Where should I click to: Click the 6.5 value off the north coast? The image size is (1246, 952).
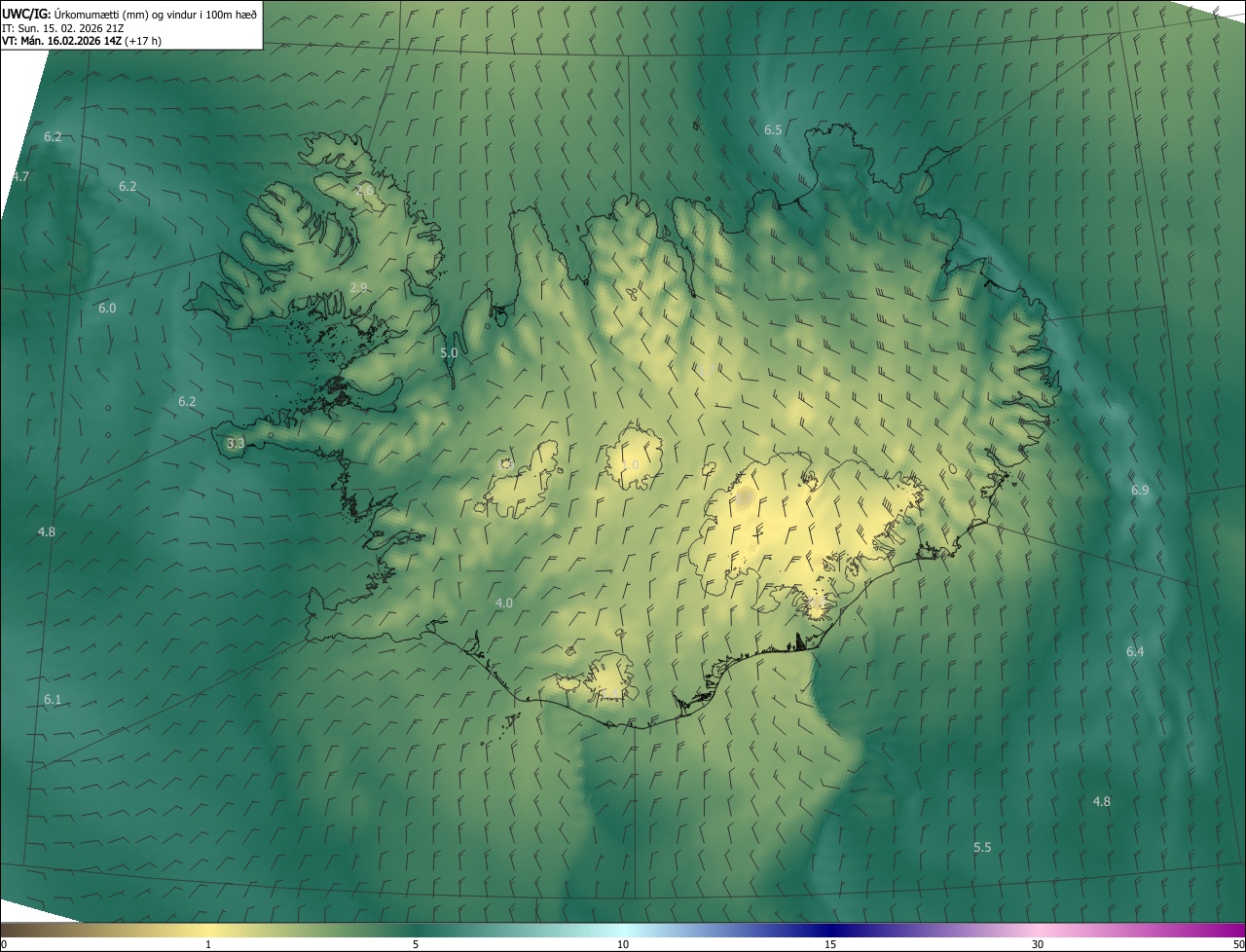(x=773, y=129)
